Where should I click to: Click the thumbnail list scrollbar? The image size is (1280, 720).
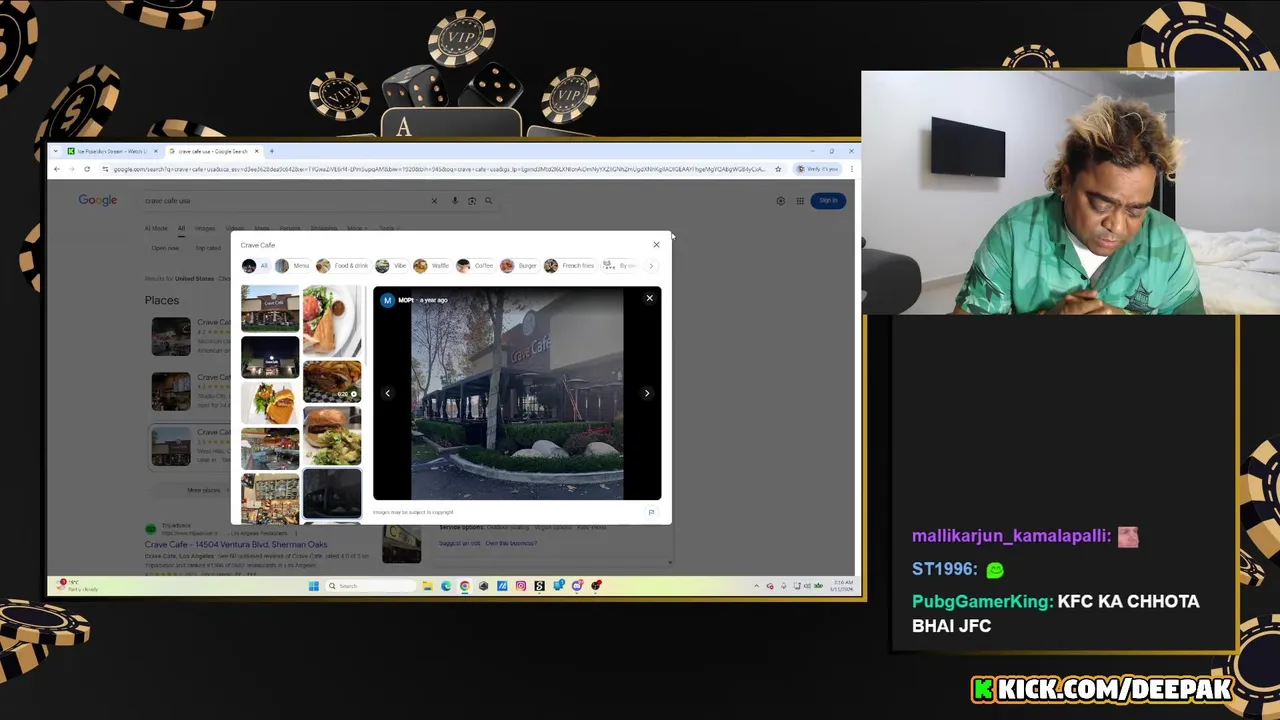tap(366, 325)
